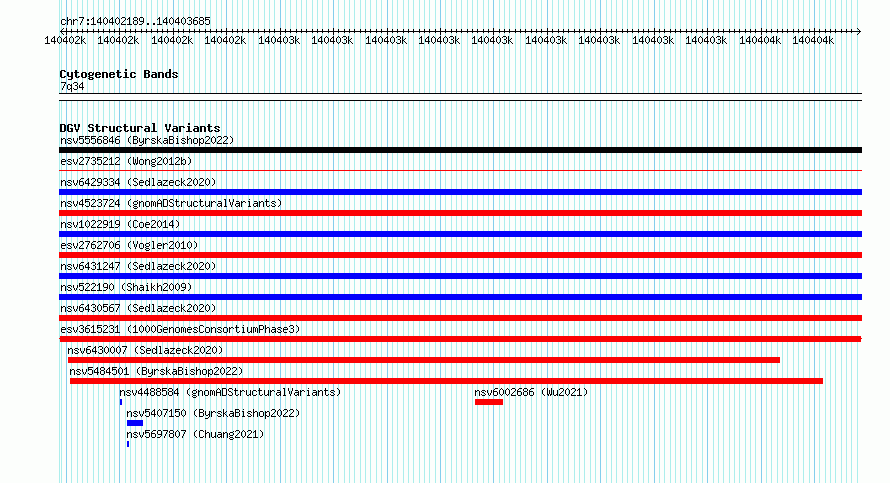The image size is (890, 483).
Task: Click the ruler's right arrow end
Action: [x=859, y=31]
